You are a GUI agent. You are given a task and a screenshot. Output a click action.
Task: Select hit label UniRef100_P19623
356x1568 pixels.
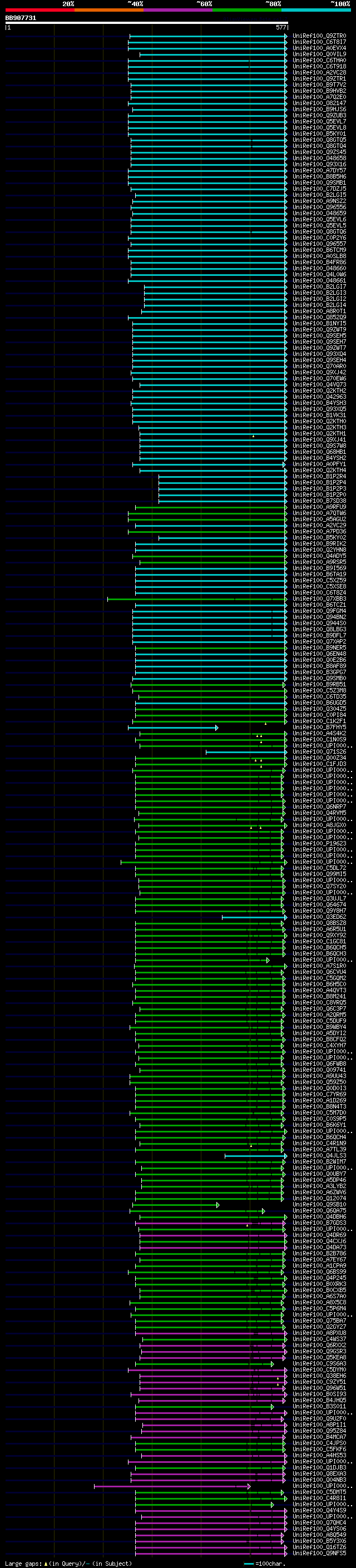319,844
